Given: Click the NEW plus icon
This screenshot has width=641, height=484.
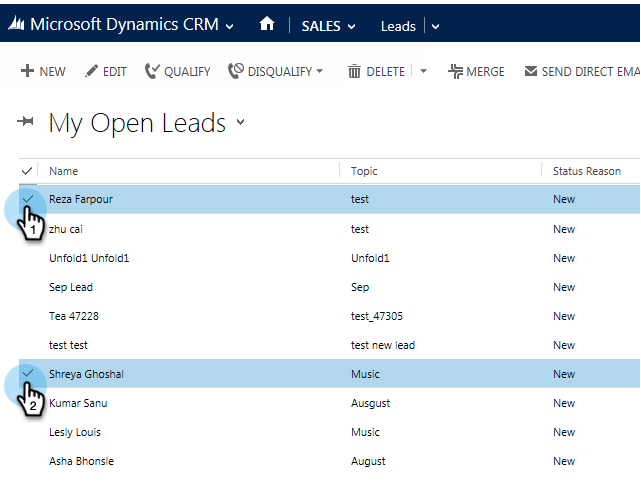Looking at the screenshot, I should (28, 72).
